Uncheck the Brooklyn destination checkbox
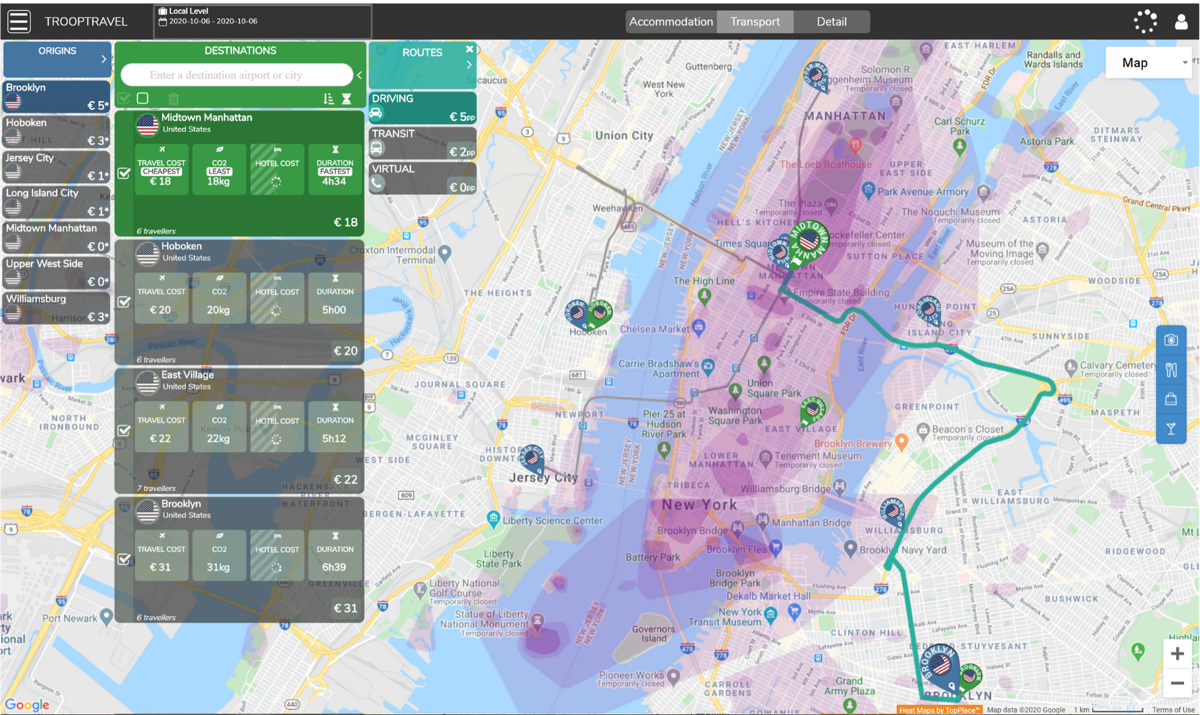 [x=124, y=560]
